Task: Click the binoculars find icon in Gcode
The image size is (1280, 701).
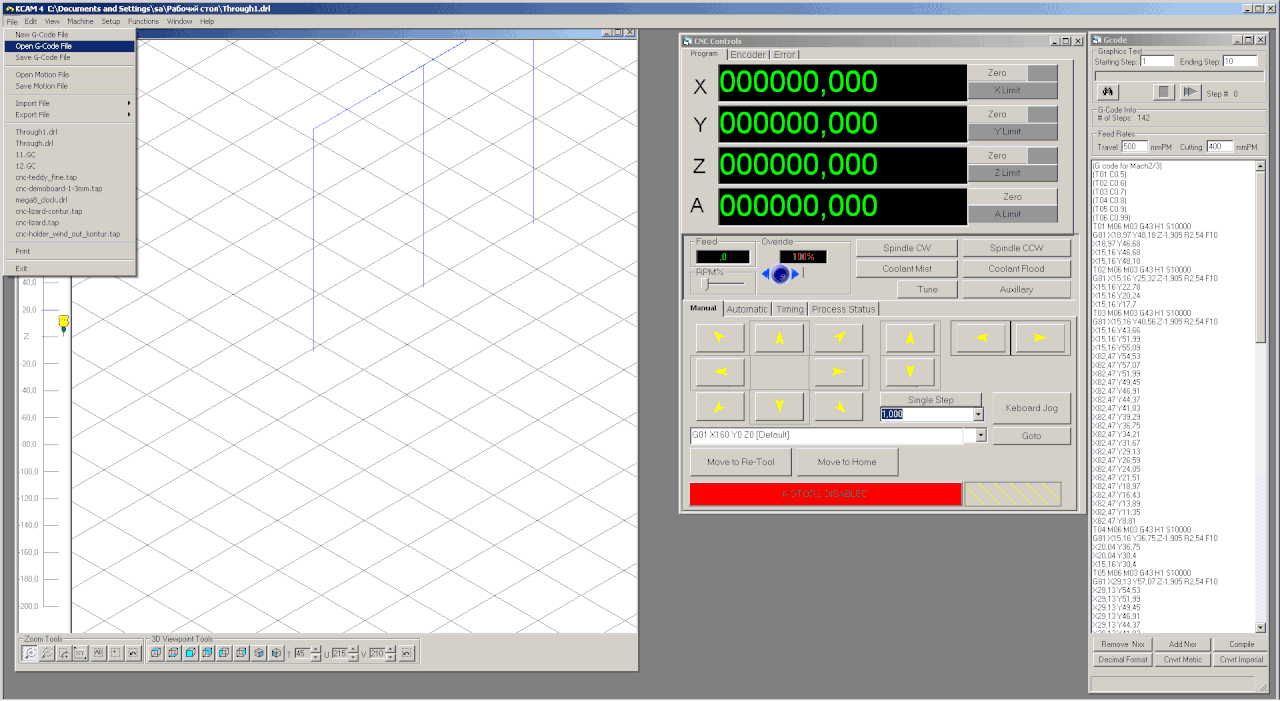Action: tap(1108, 92)
